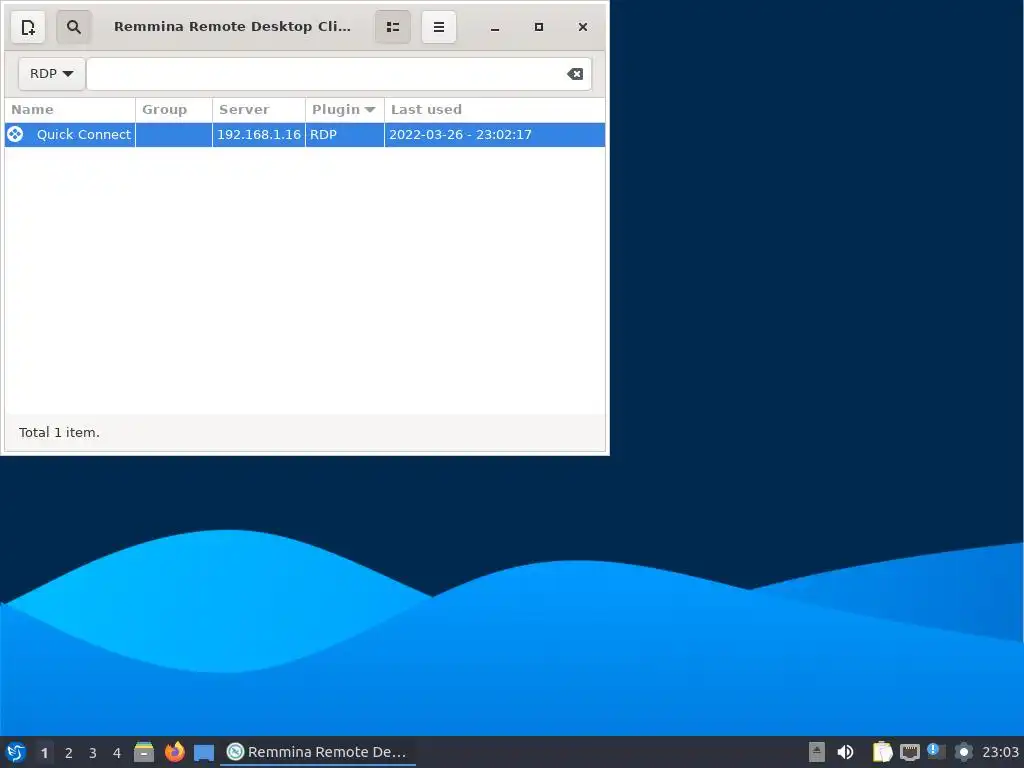Open the Remmina system tray icon
This screenshot has height=768, width=1024.
(x=964, y=752)
